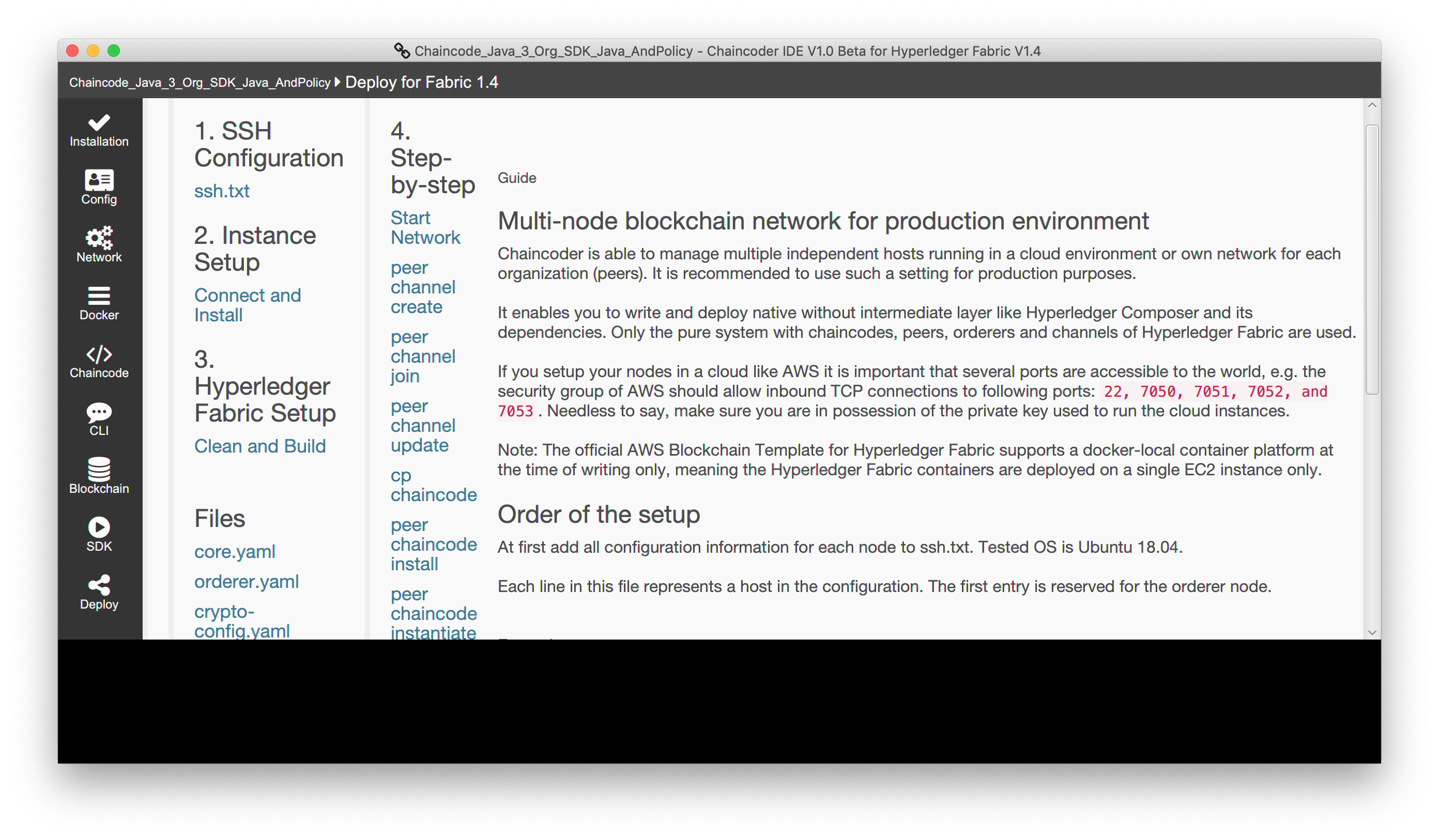Click the scrollbar down arrow
The height and width of the screenshot is (840, 1439).
[x=1372, y=632]
